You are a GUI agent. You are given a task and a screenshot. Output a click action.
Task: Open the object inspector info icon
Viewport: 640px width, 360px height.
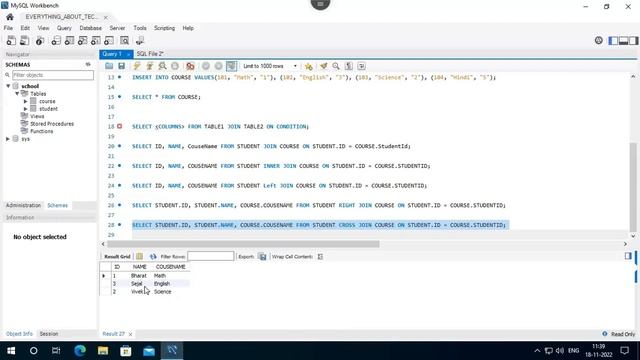pos(40,40)
